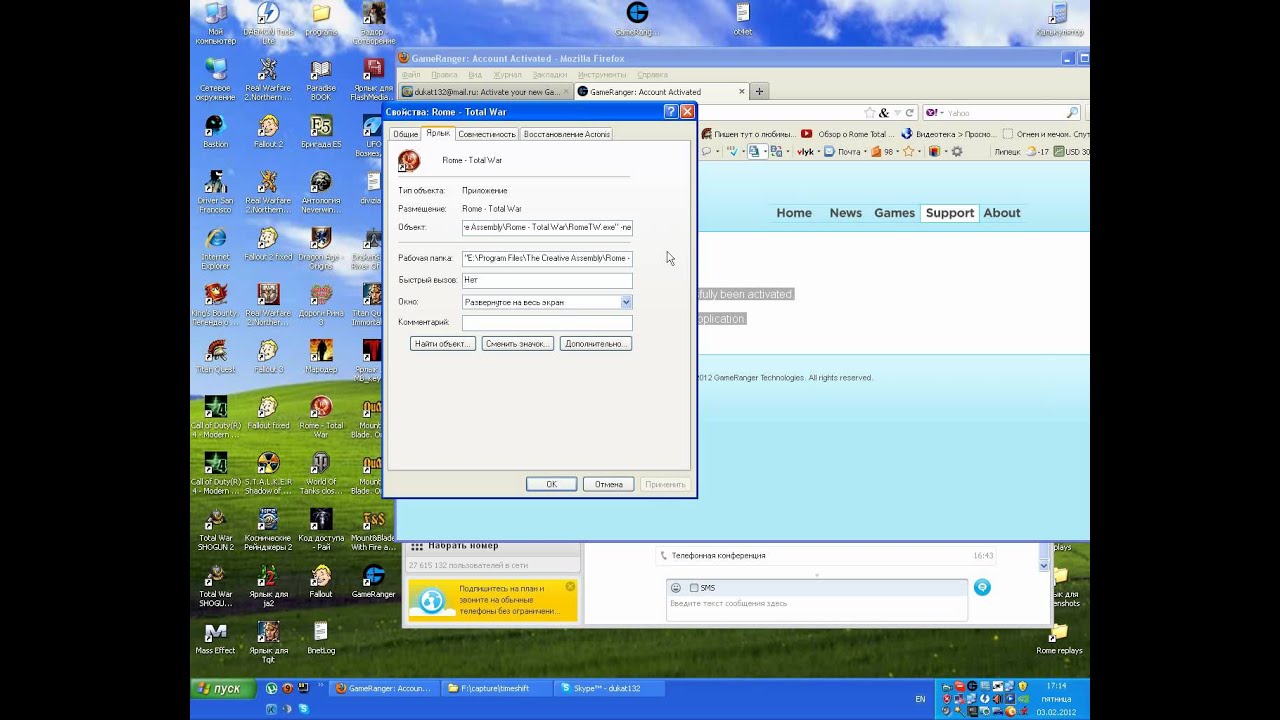This screenshot has width=1280, height=720.
Task: Switch to the Совместимость tab
Action: [487, 134]
